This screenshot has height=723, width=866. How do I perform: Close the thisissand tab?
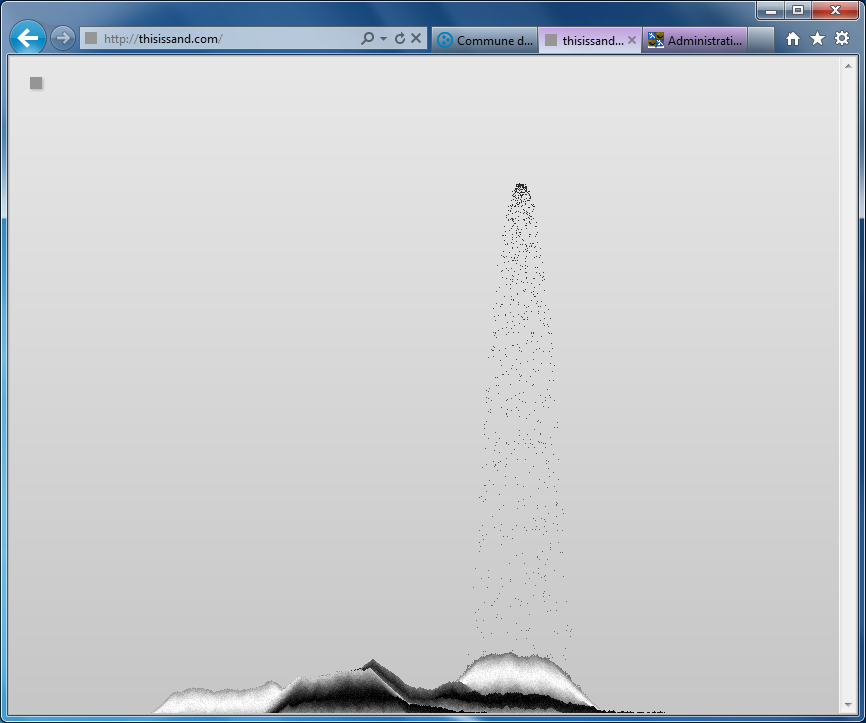(x=632, y=40)
